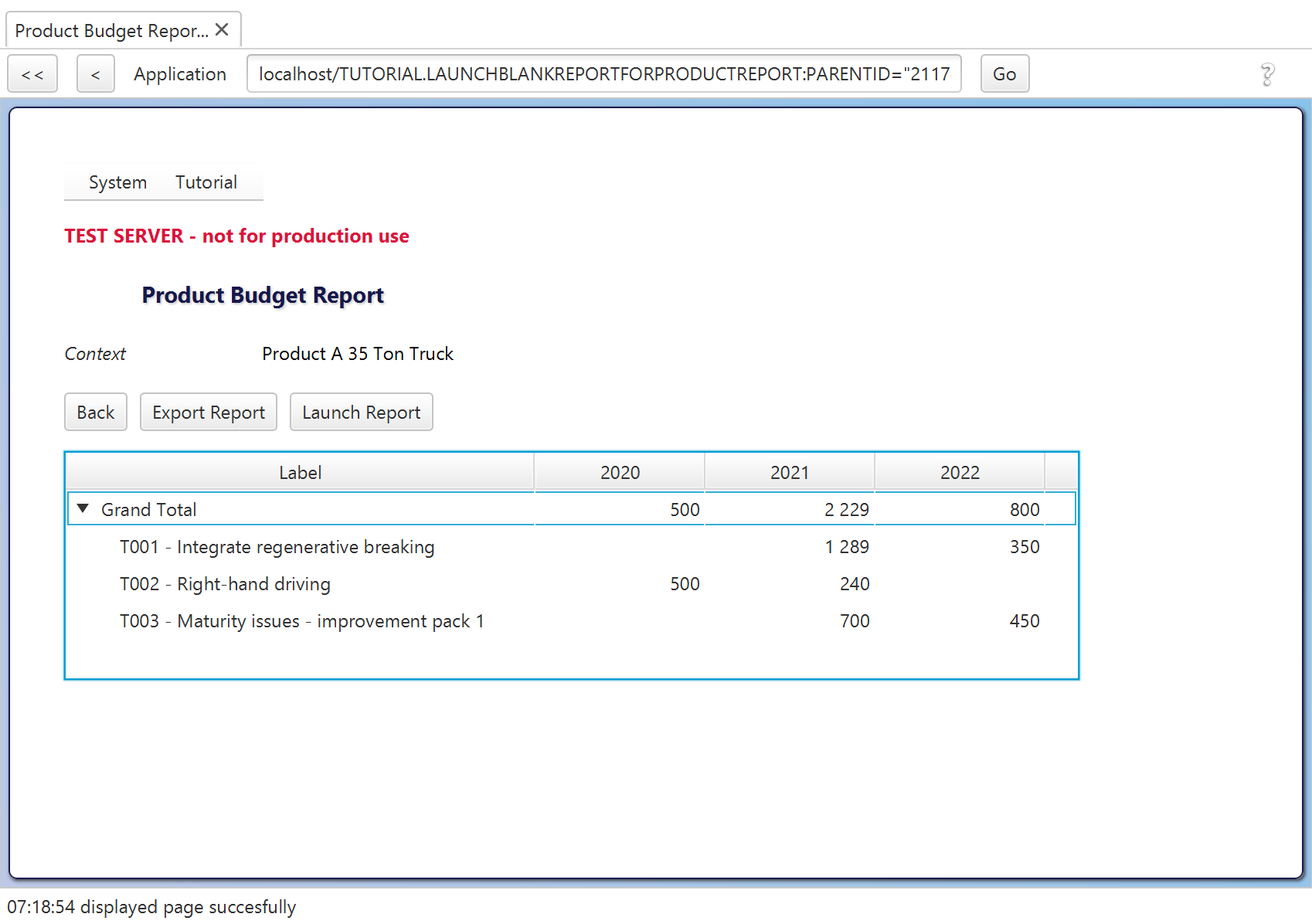
Task: Select the Product Budget Report tab
Action: click(112, 30)
